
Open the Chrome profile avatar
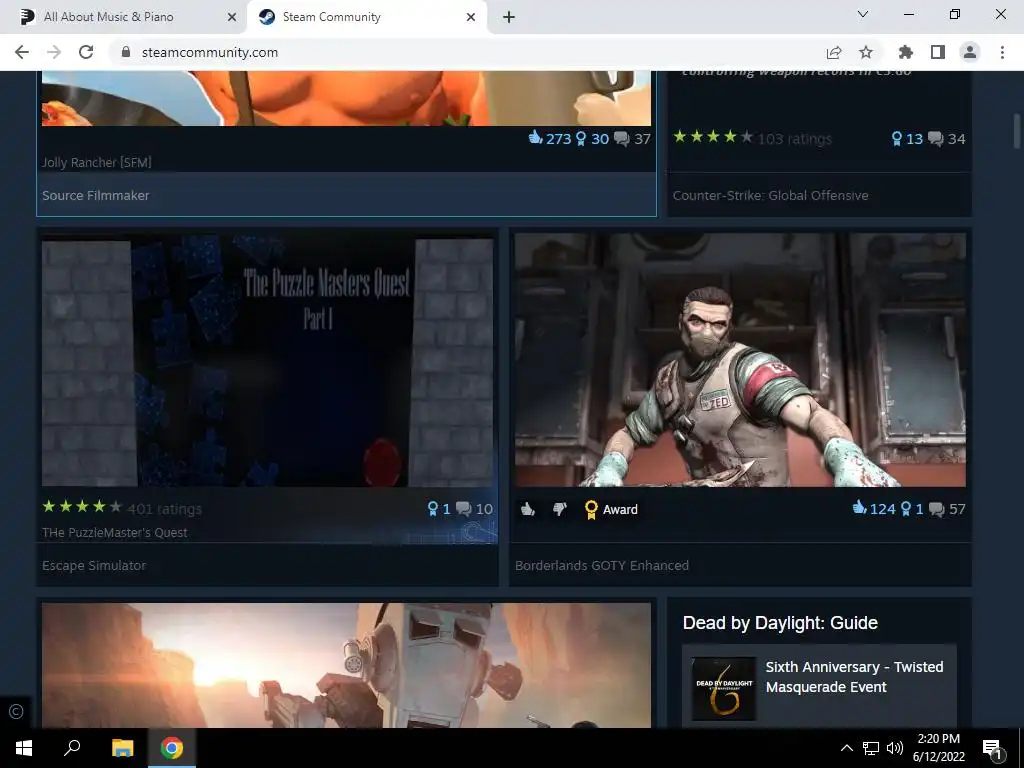[x=970, y=52]
